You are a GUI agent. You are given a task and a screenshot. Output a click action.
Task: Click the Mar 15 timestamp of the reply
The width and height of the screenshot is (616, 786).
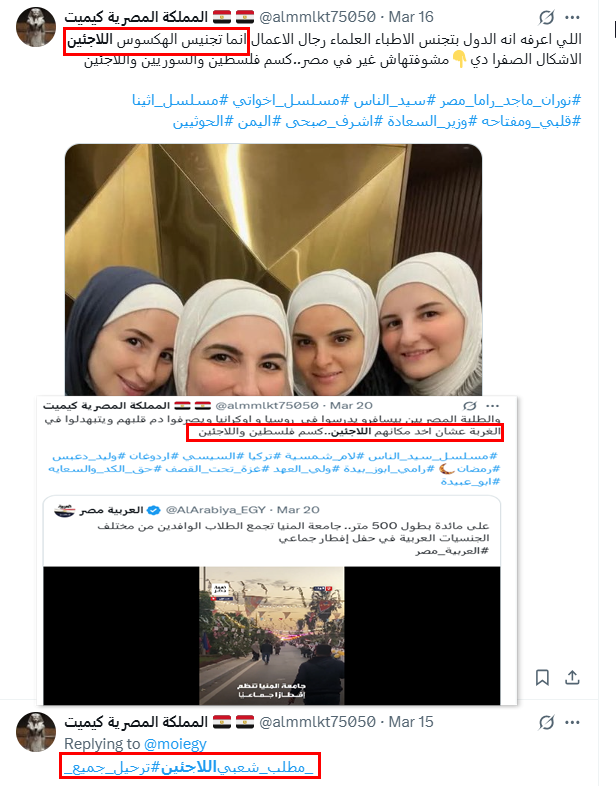[411, 722]
